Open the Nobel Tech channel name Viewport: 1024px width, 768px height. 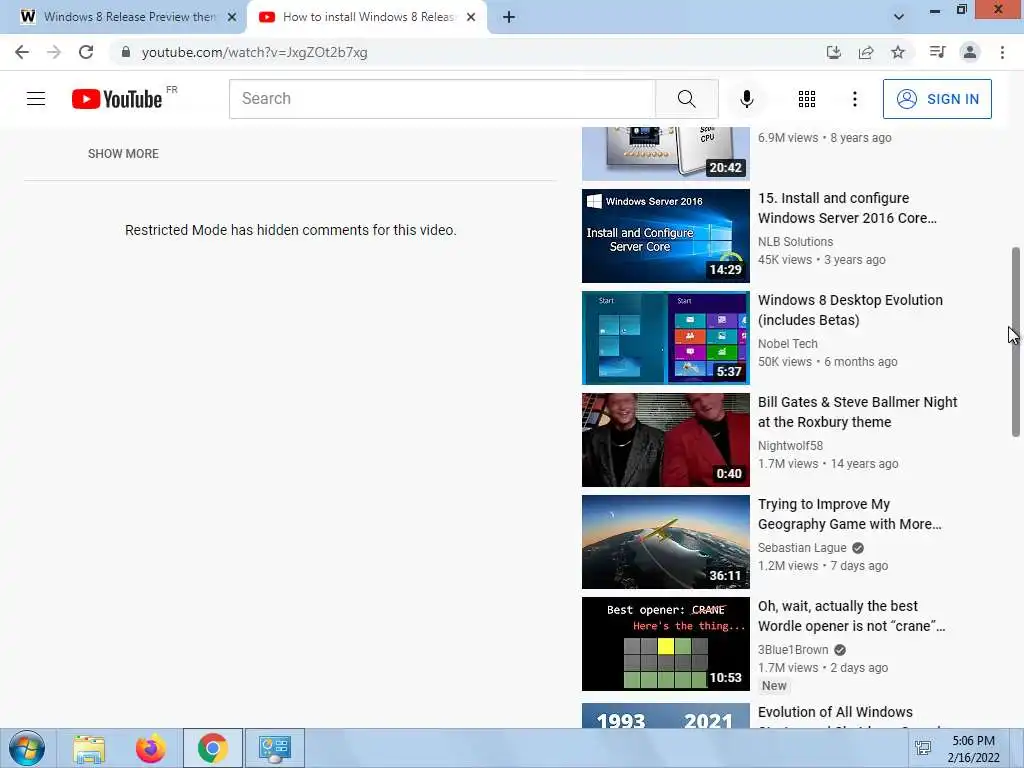pyautogui.click(x=788, y=344)
